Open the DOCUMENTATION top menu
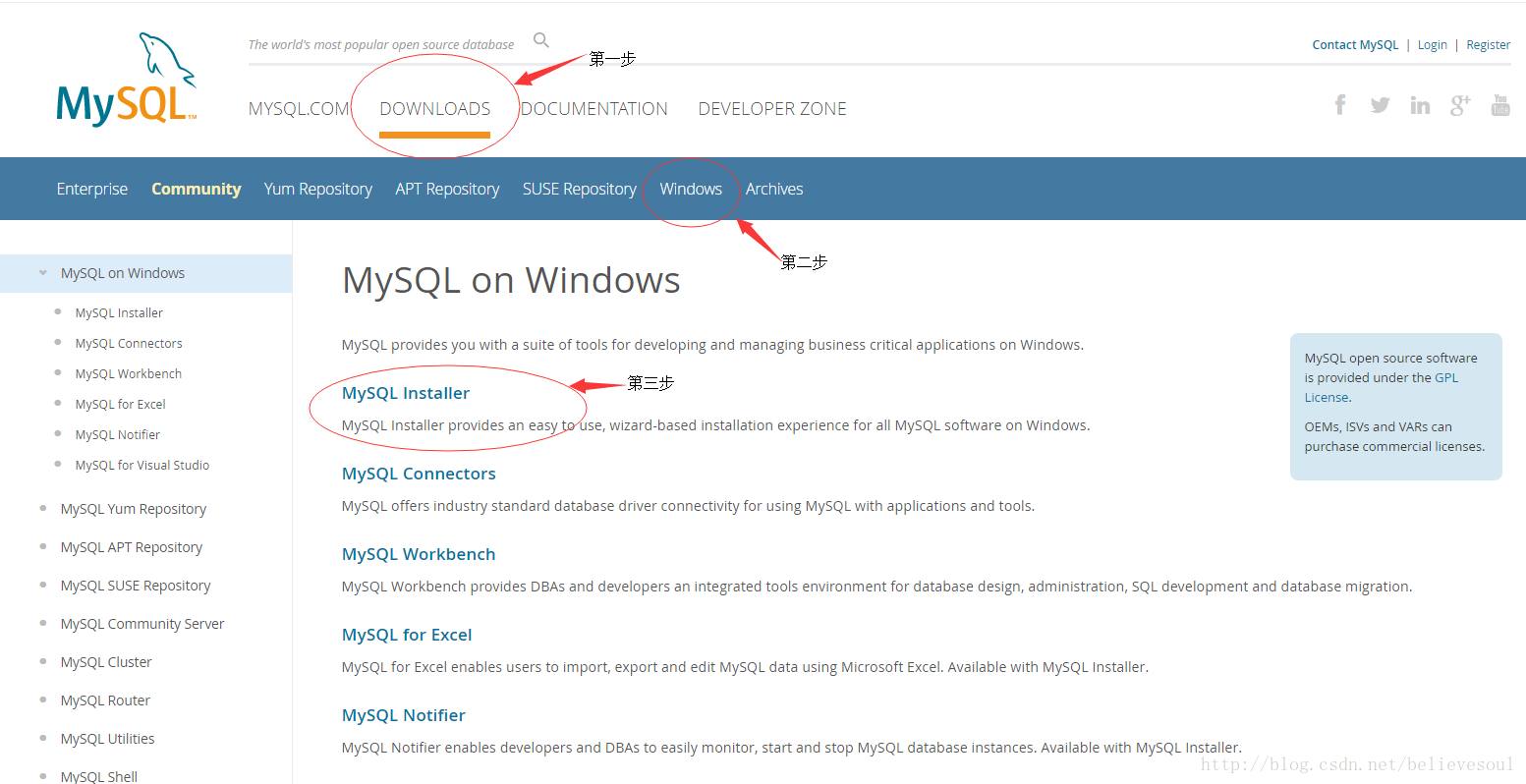The height and width of the screenshot is (784, 1526). 593,109
